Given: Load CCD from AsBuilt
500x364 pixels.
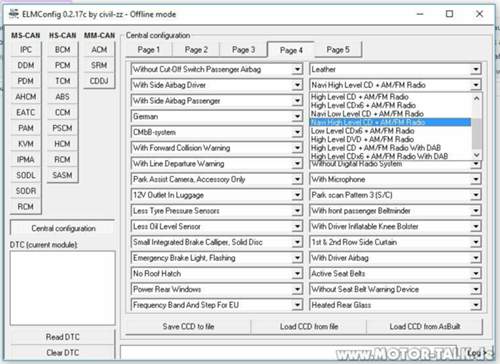Looking at the screenshot, I should click(x=425, y=327).
